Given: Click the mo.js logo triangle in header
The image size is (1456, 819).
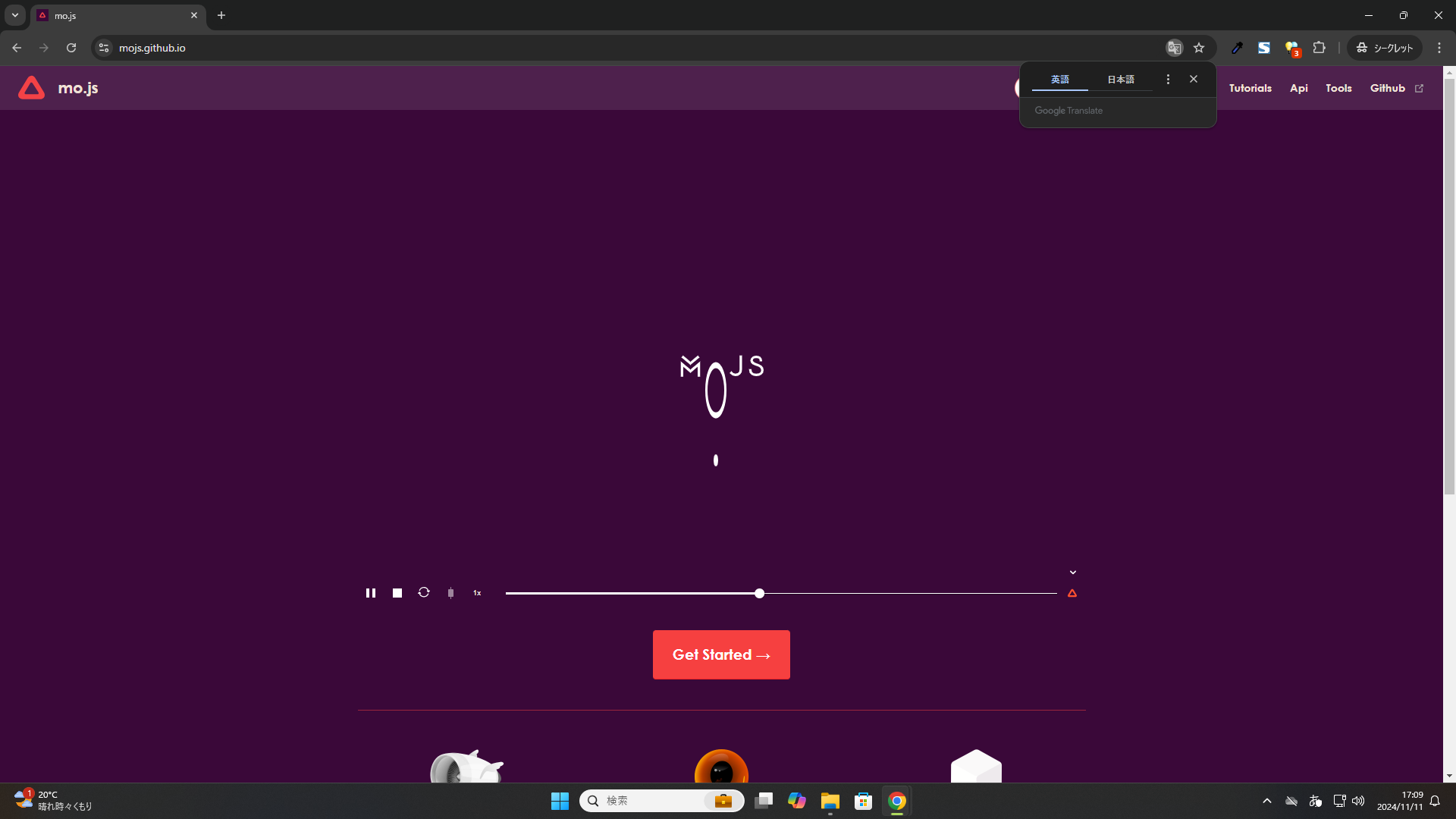Looking at the screenshot, I should [x=31, y=88].
